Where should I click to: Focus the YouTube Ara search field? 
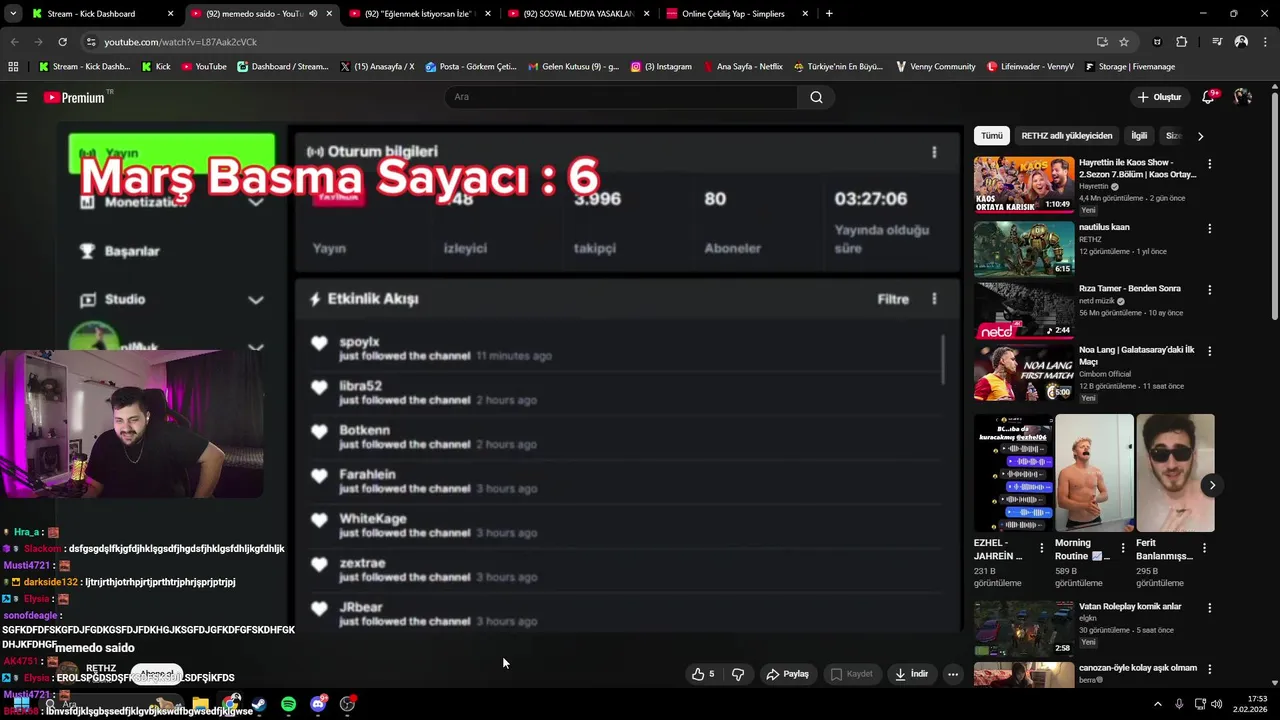tap(621, 97)
